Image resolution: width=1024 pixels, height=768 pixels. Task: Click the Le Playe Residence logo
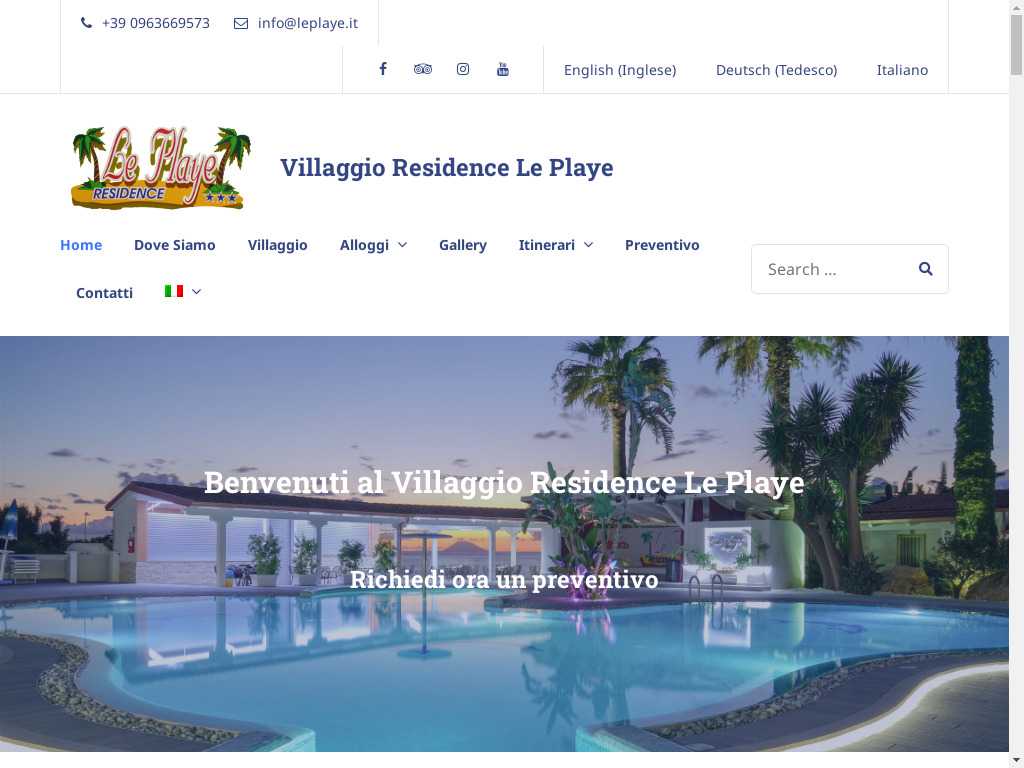pyautogui.click(x=161, y=168)
